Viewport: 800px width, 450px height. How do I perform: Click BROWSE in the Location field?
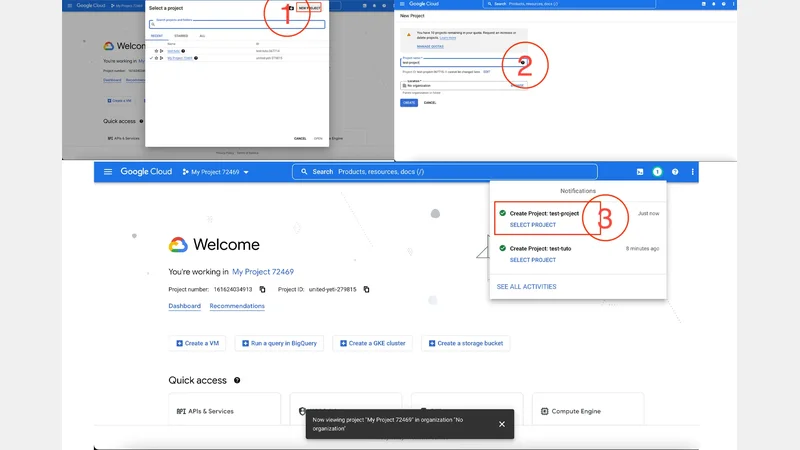pyautogui.click(x=517, y=85)
